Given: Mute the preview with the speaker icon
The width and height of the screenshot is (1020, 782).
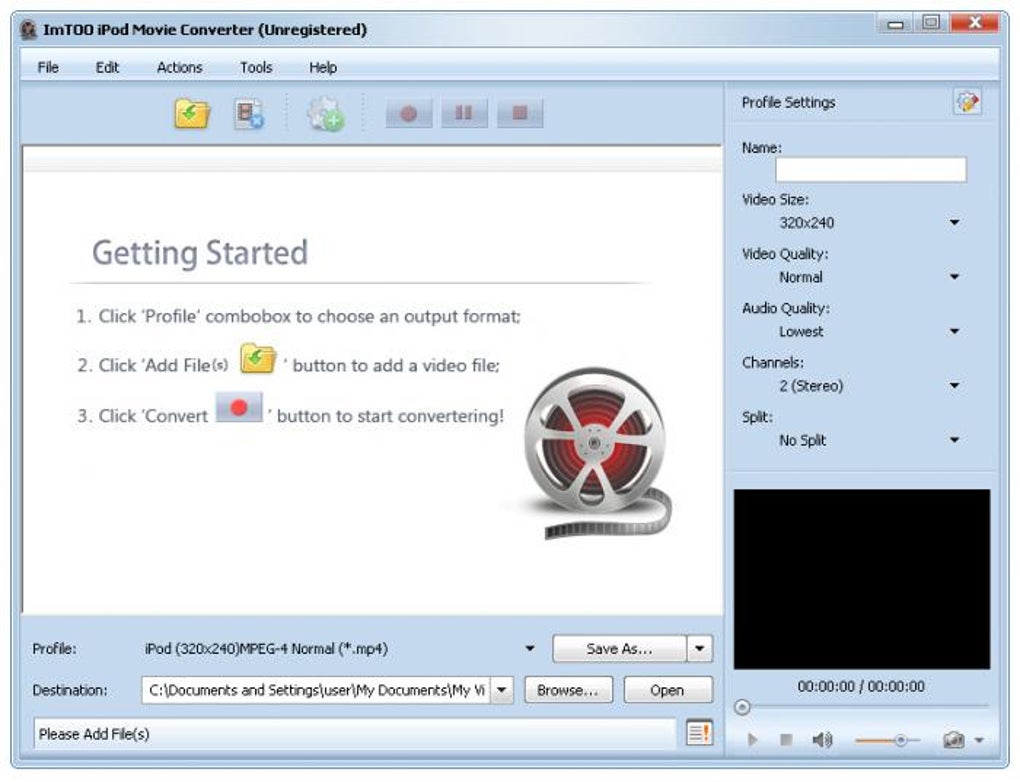Looking at the screenshot, I should (x=822, y=740).
